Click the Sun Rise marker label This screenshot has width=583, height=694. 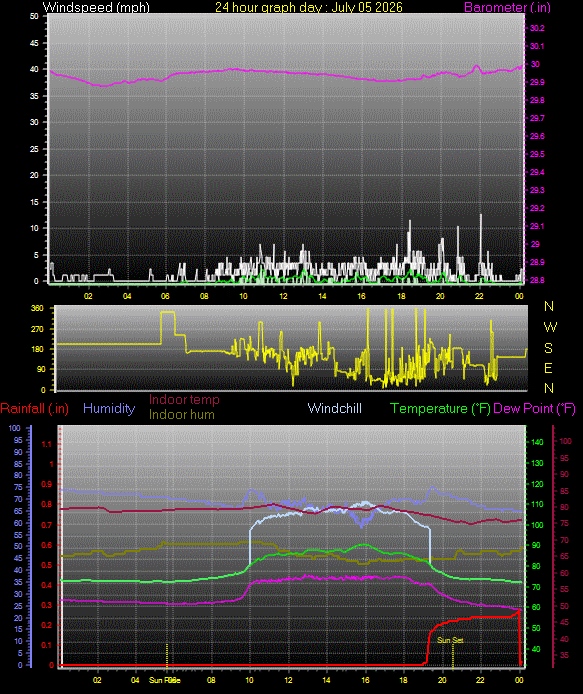click(x=165, y=680)
